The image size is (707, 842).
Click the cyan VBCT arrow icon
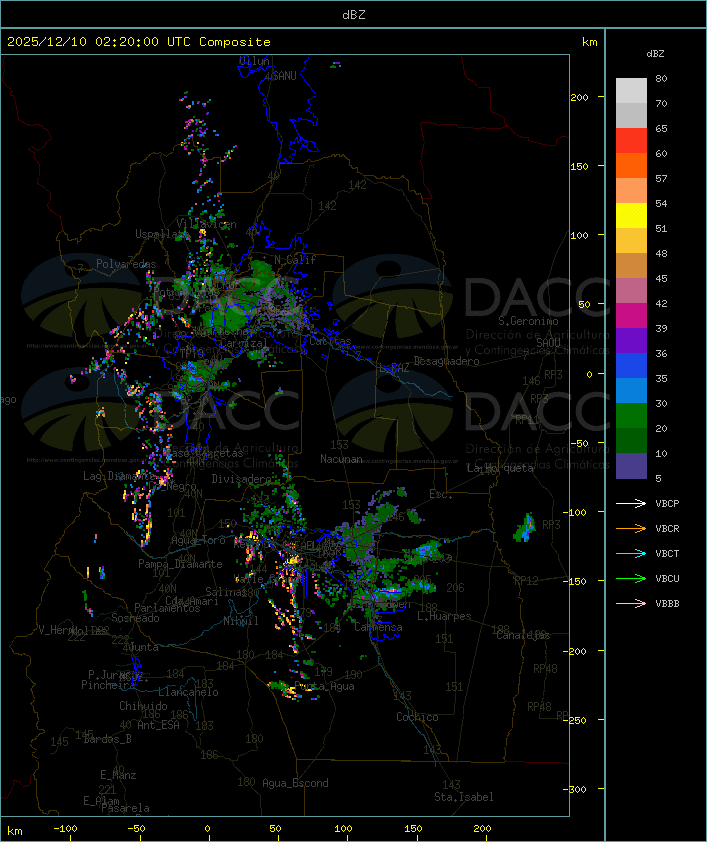631,553
